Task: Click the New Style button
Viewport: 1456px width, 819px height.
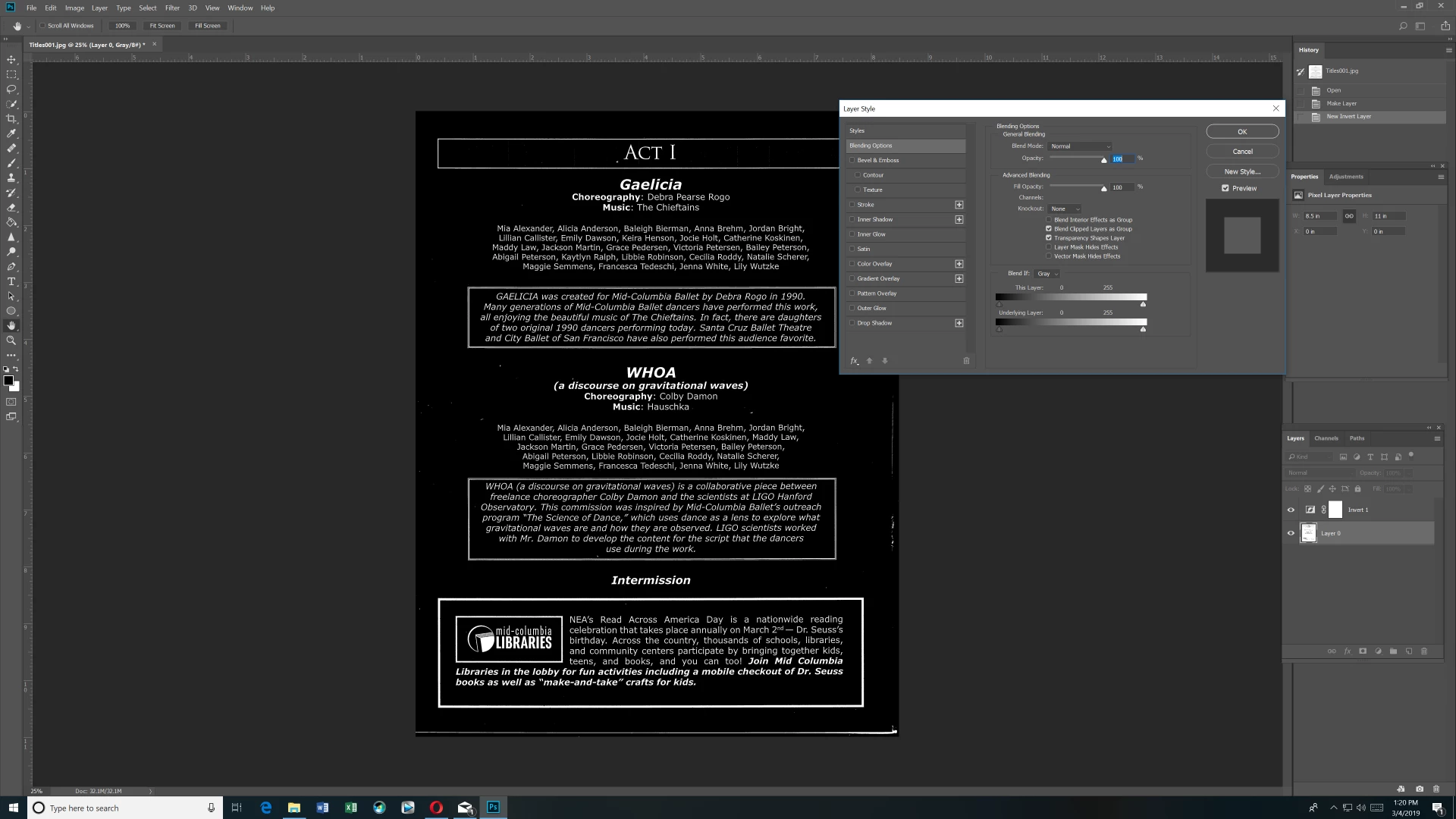Action: tap(1242, 171)
